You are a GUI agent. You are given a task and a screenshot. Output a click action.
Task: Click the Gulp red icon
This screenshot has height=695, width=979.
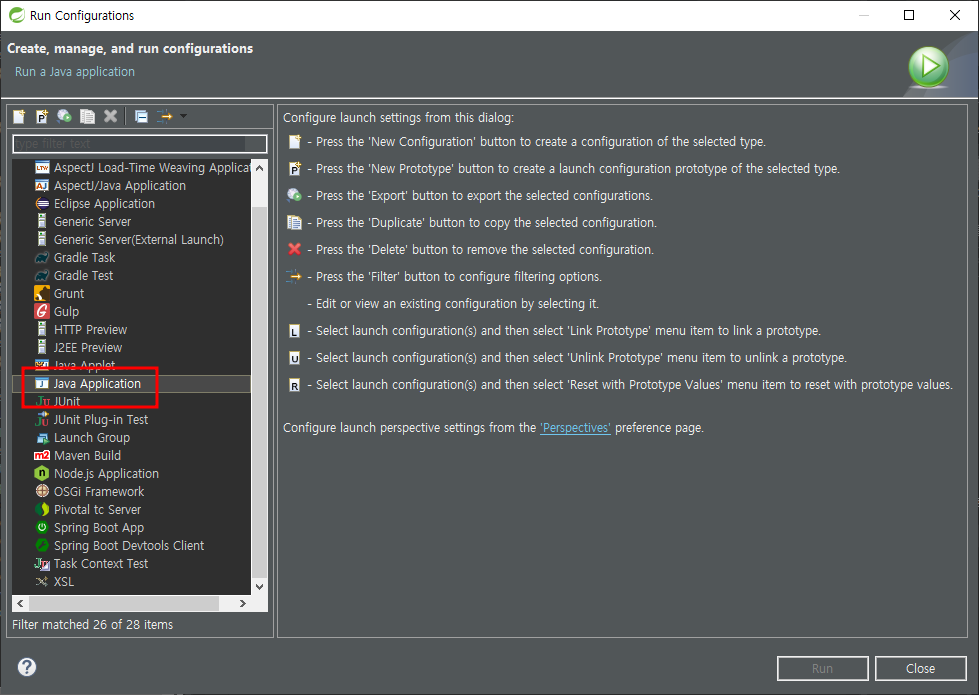[42, 311]
